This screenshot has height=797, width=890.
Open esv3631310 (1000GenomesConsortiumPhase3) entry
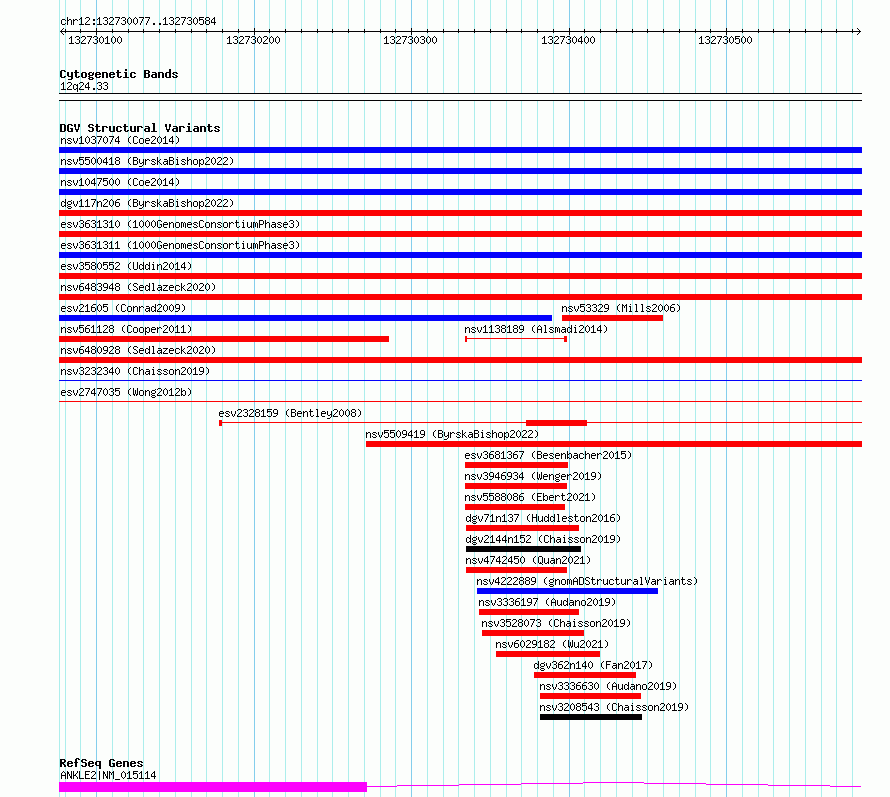[180, 224]
